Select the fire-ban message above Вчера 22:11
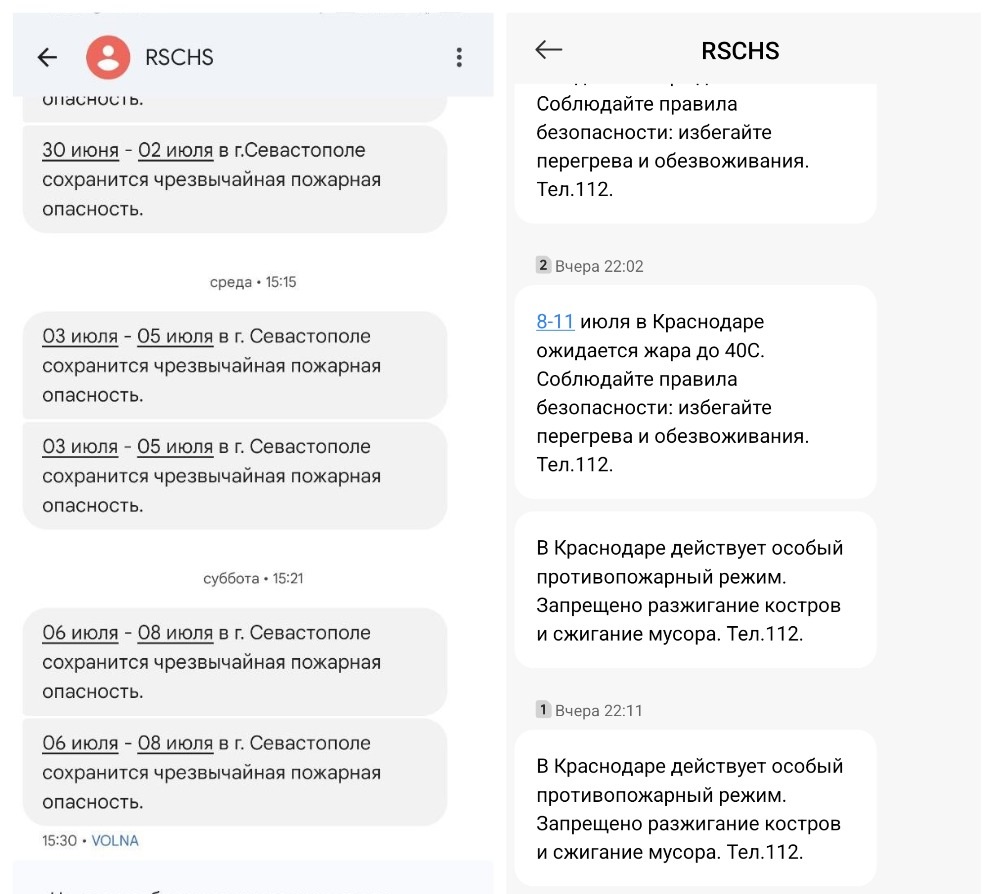Screen dimensions: 1000x894 (695, 590)
